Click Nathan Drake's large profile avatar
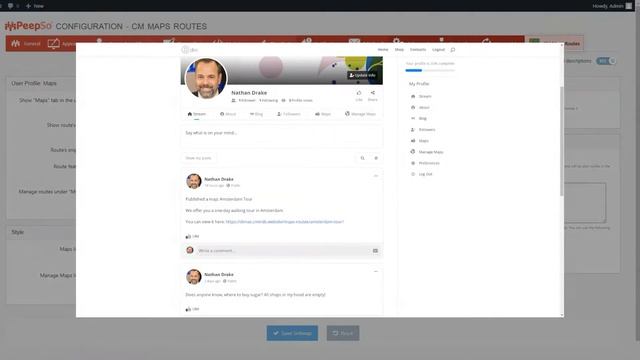The height and width of the screenshot is (360, 640). tap(206, 78)
